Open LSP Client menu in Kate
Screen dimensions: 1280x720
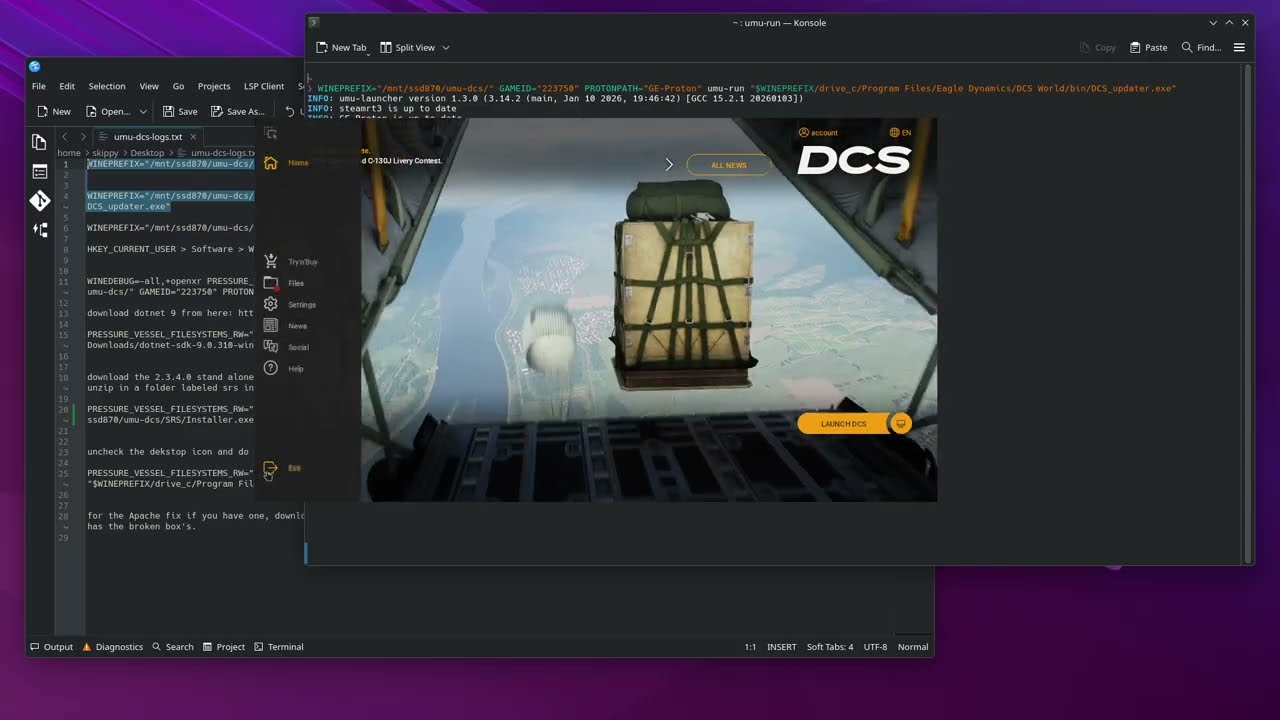[264, 86]
